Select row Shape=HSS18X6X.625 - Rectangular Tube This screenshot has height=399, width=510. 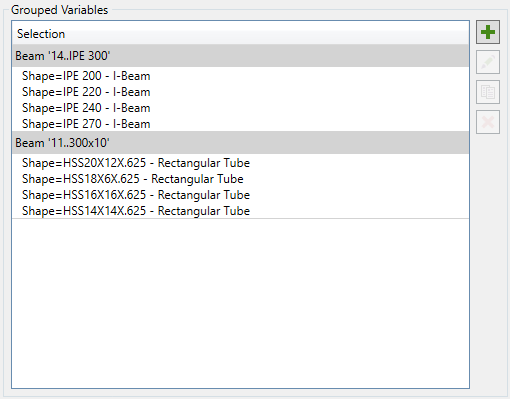coord(240,179)
